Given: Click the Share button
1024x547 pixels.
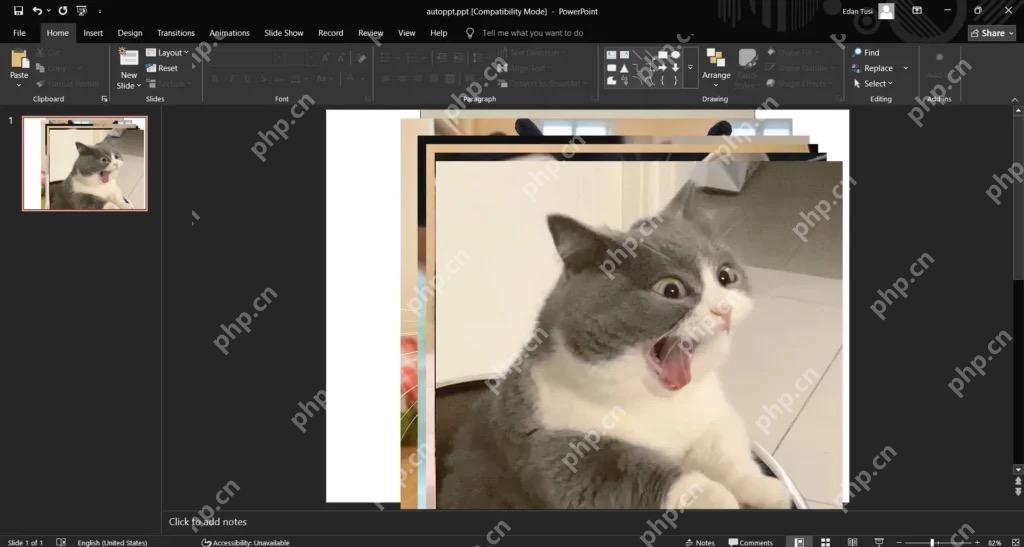Looking at the screenshot, I should coord(992,33).
